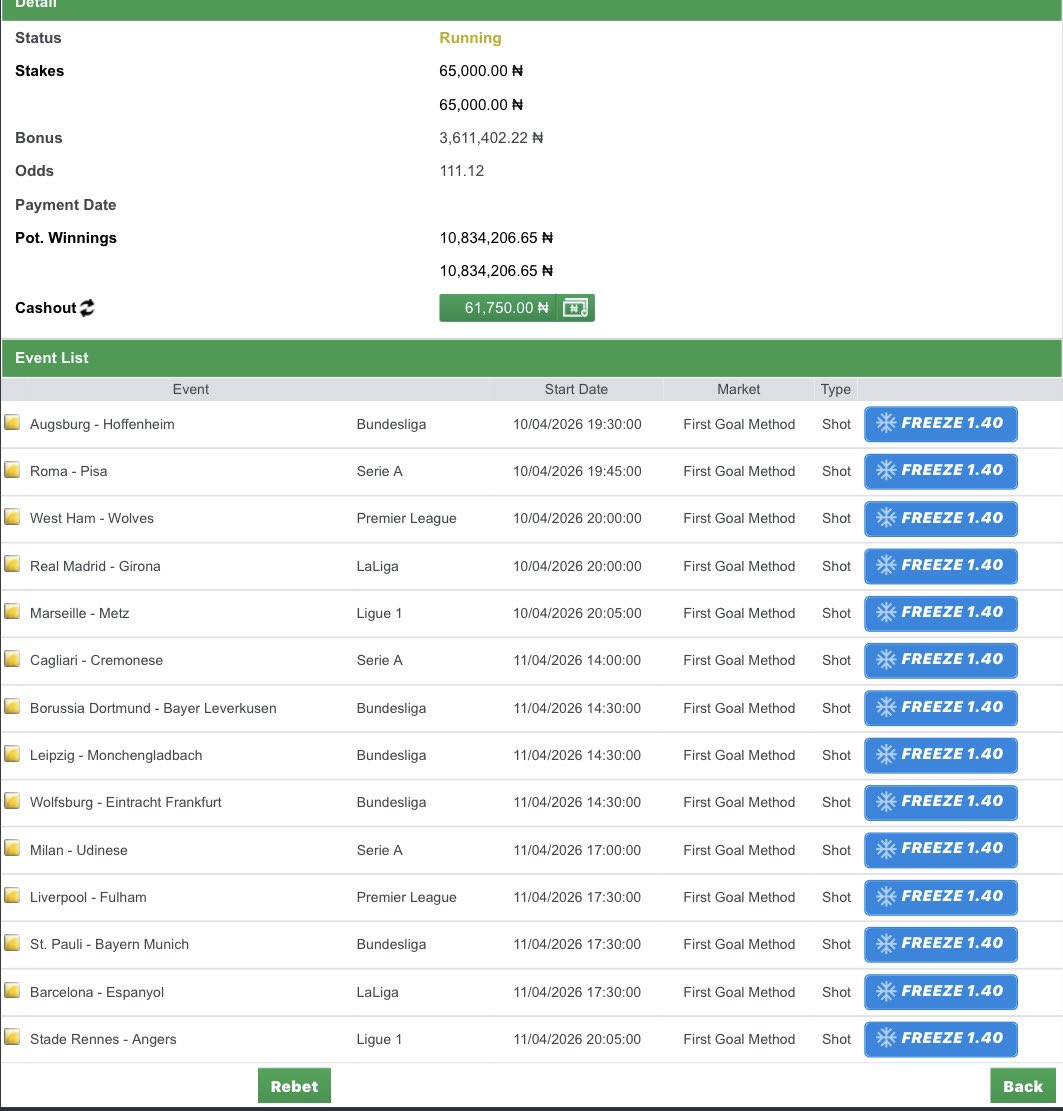Freeze odds for Milan - Udinese
This screenshot has width=1063, height=1111.
(941, 850)
